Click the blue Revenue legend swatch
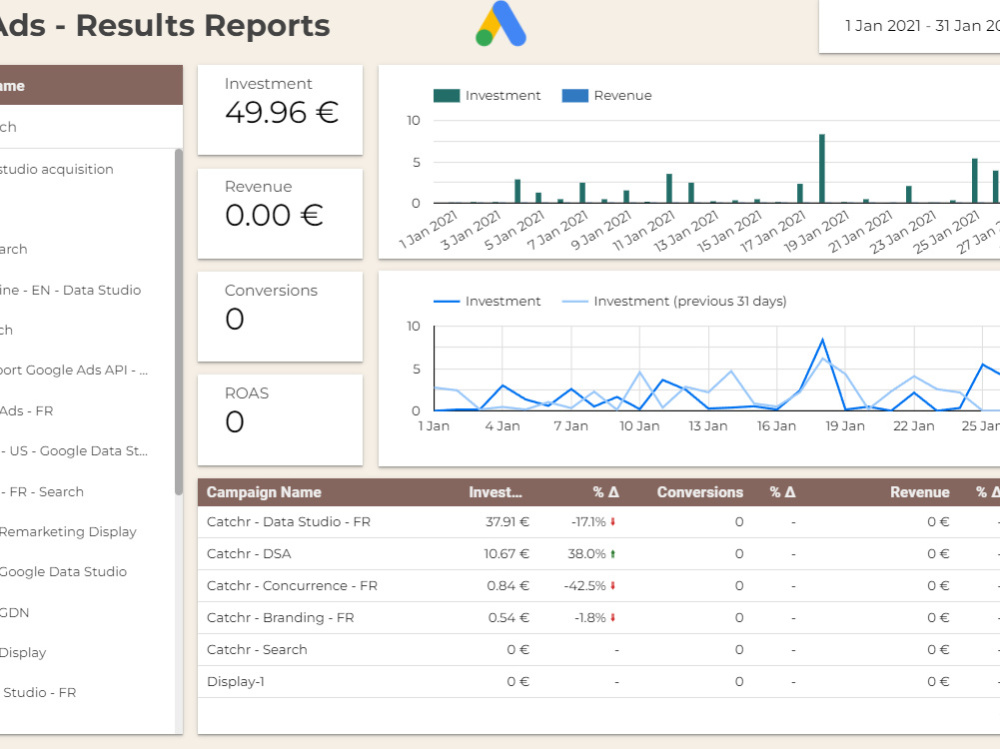This screenshot has width=1000, height=749. tap(575, 96)
